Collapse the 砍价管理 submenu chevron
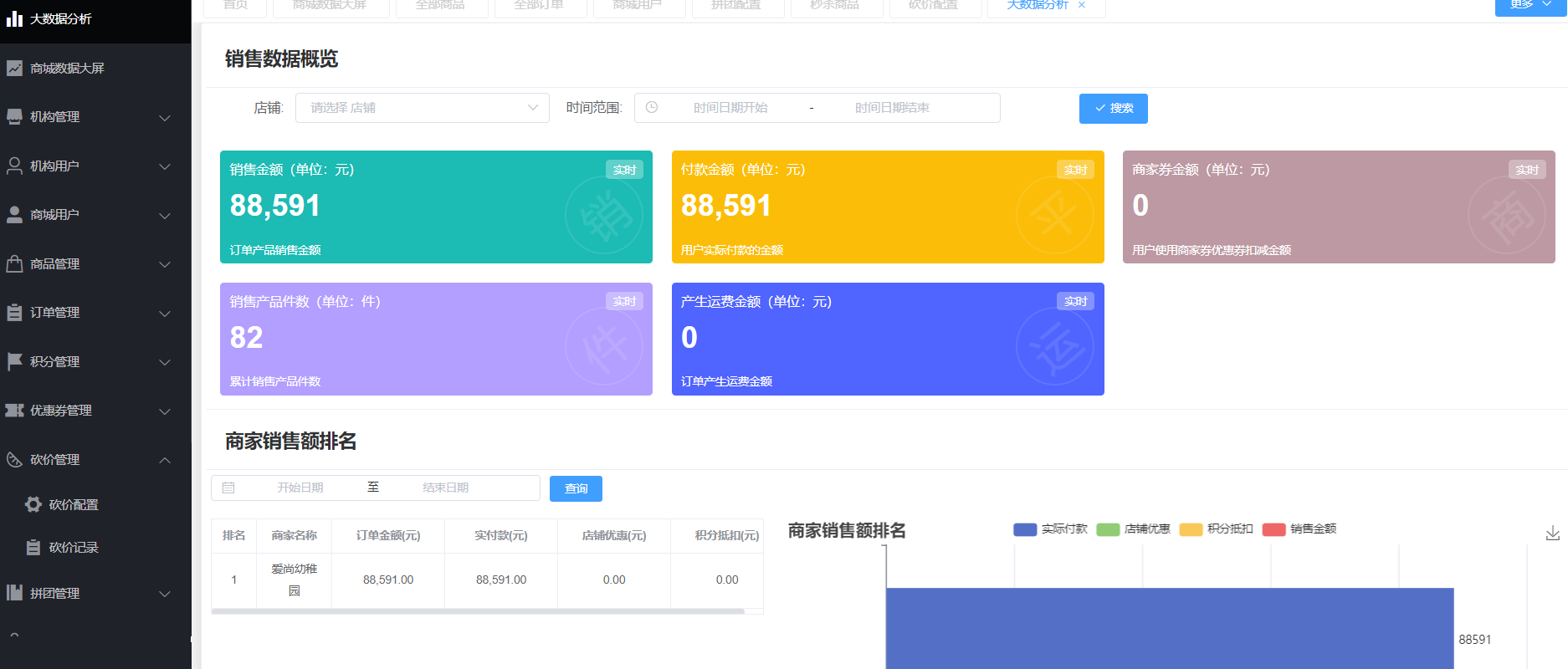This screenshot has width=1568, height=669. click(x=165, y=460)
